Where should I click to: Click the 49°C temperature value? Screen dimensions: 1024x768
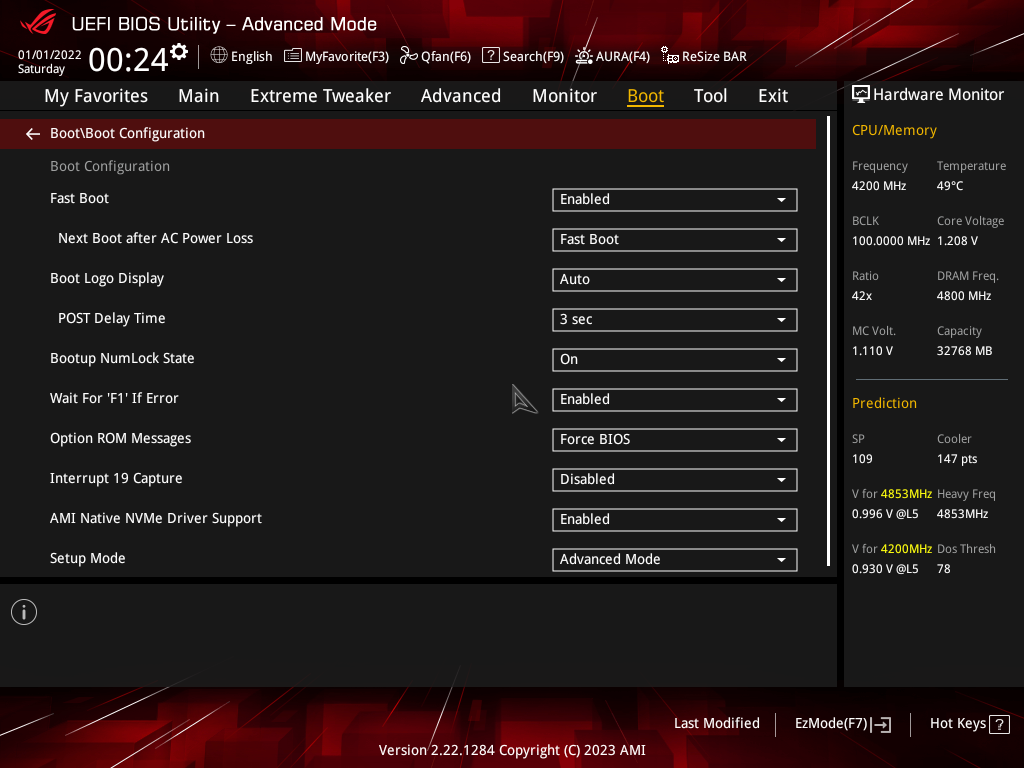tap(950, 186)
